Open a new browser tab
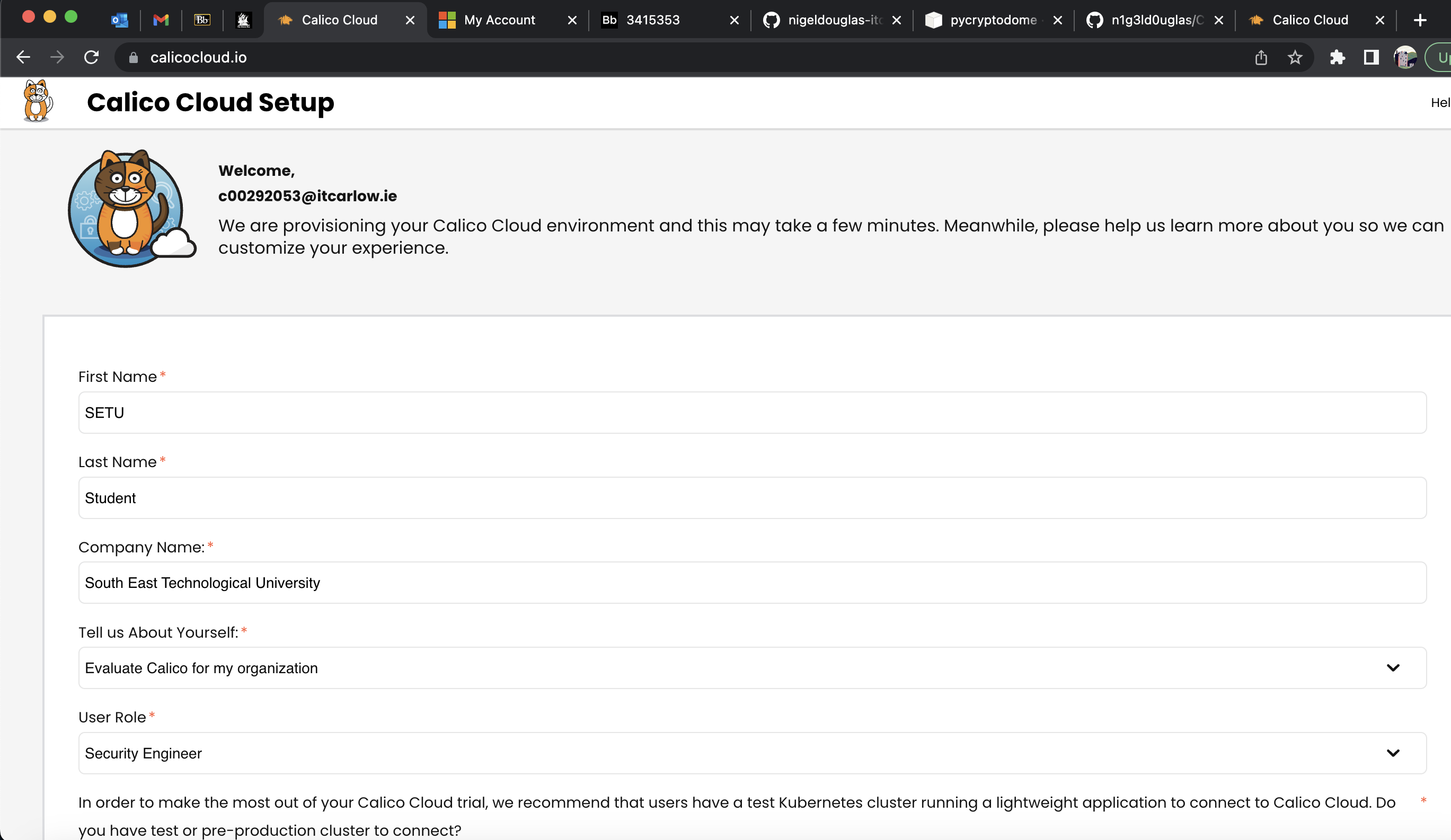The image size is (1451, 840). [x=1420, y=19]
